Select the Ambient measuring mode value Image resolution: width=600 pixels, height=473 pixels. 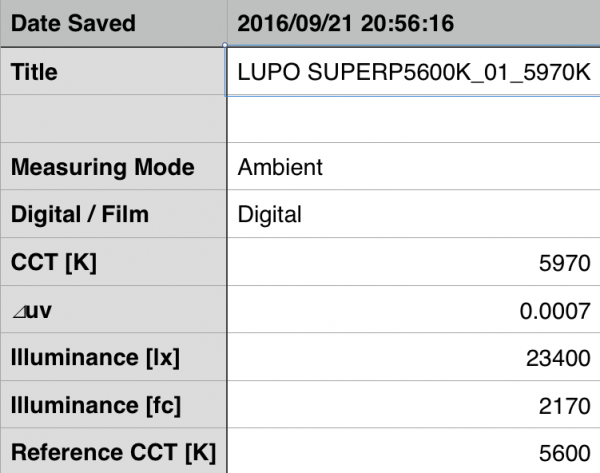point(280,167)
